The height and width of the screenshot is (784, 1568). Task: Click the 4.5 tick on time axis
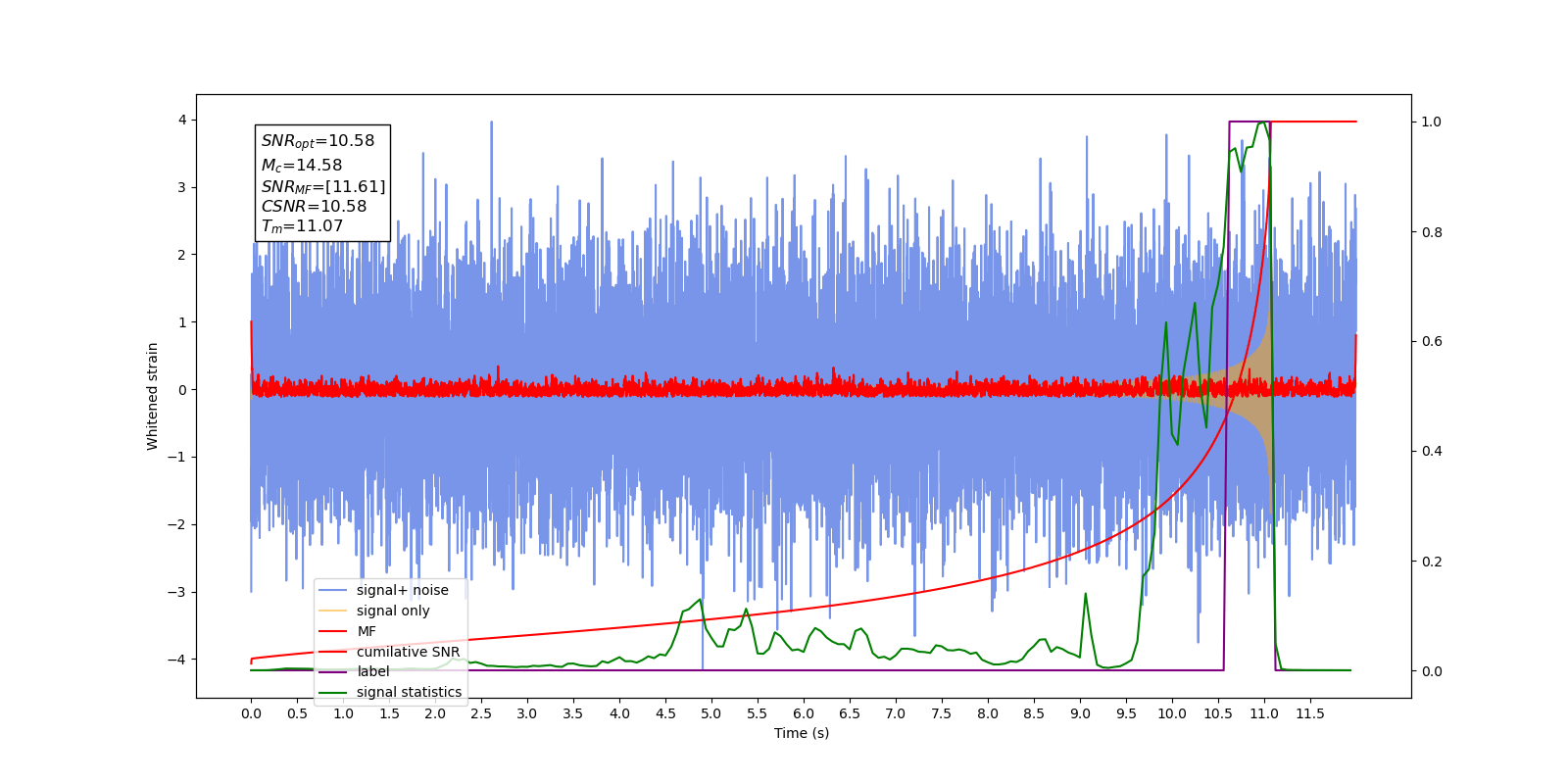click(665, 713)
